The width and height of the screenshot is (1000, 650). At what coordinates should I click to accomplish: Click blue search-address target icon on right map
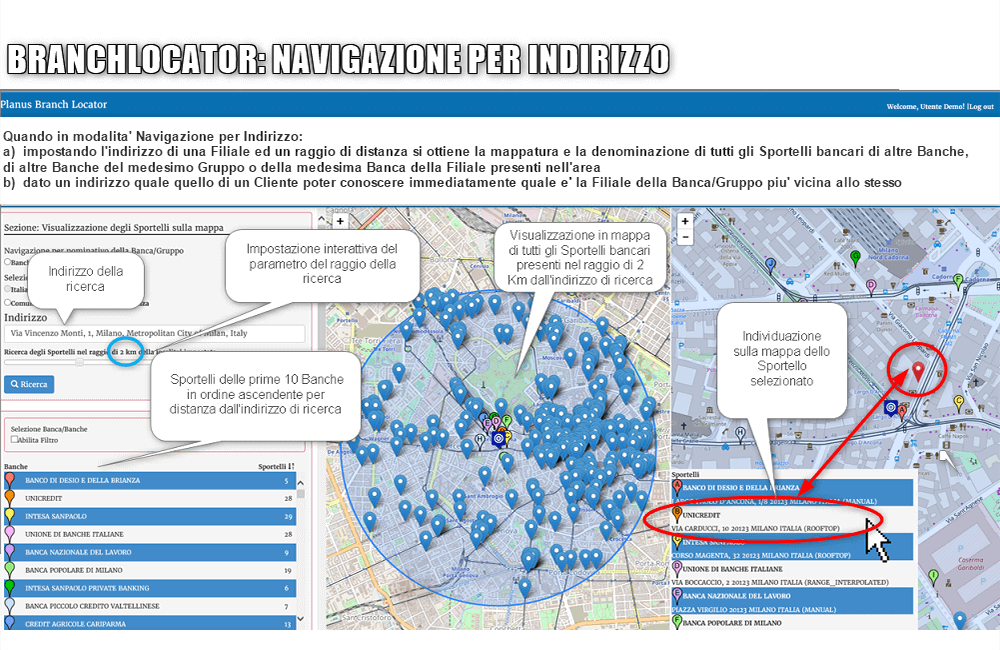[891, 408]
